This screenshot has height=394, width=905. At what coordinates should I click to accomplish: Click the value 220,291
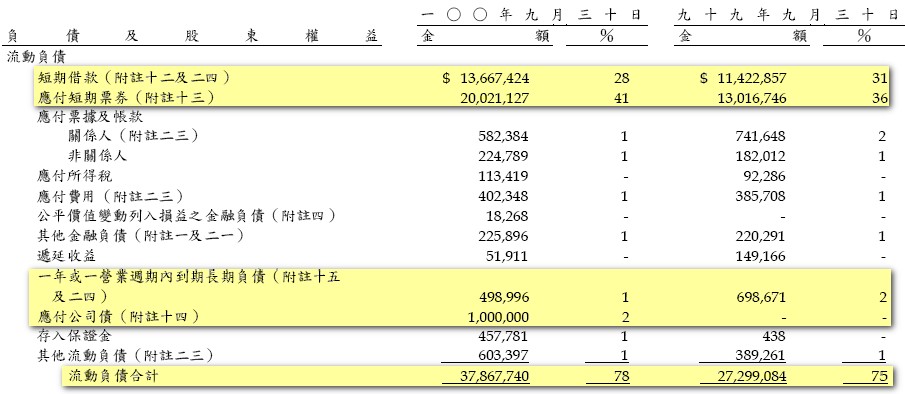tap(761, 236)
